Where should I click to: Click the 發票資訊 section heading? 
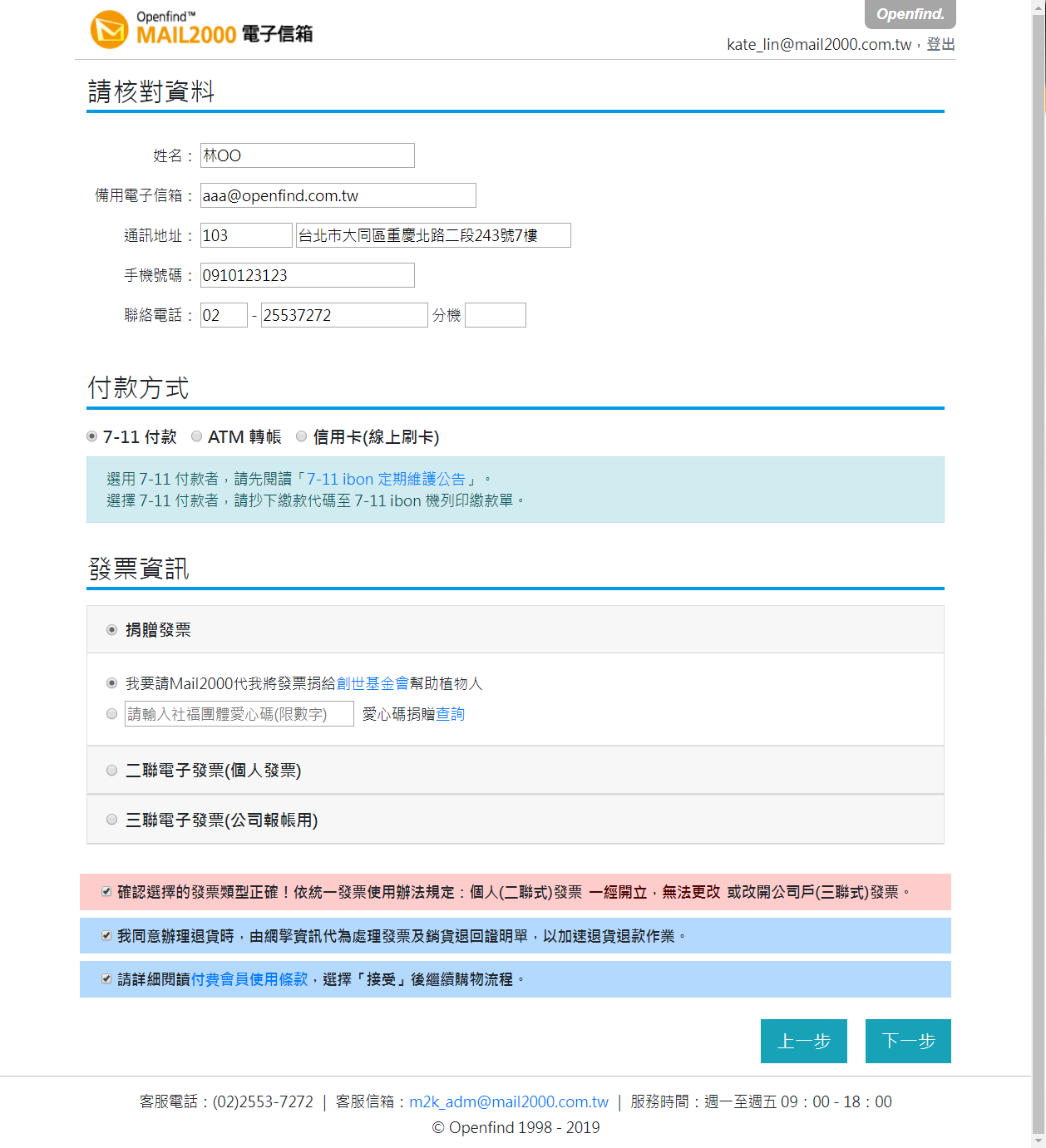pos(139,569)
